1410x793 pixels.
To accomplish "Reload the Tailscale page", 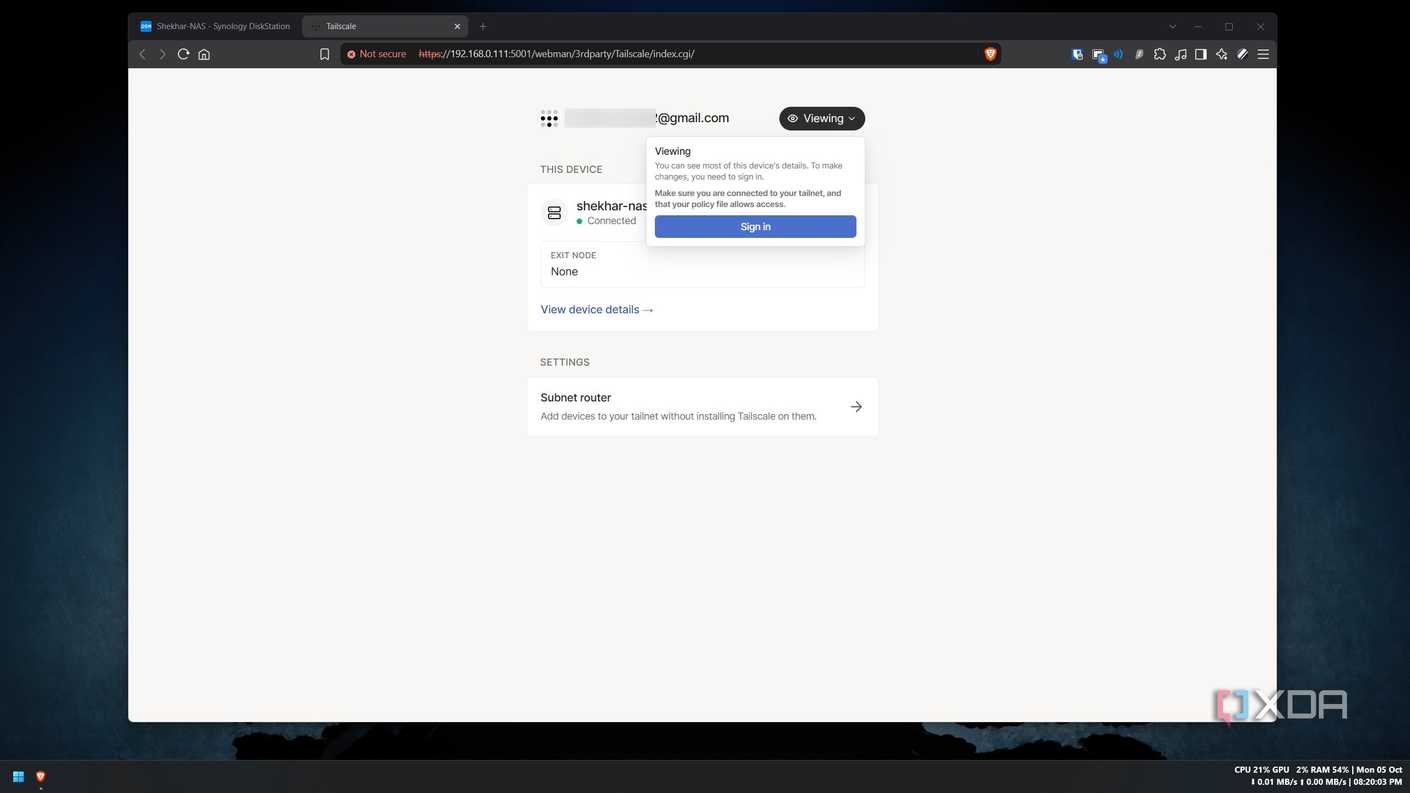I will pos(183,54).
